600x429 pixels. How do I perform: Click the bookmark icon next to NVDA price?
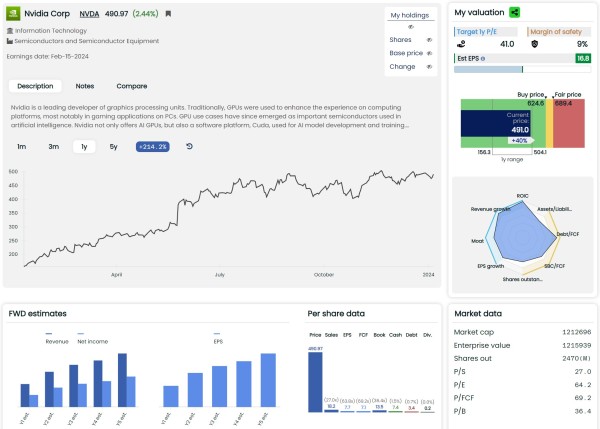168,14
